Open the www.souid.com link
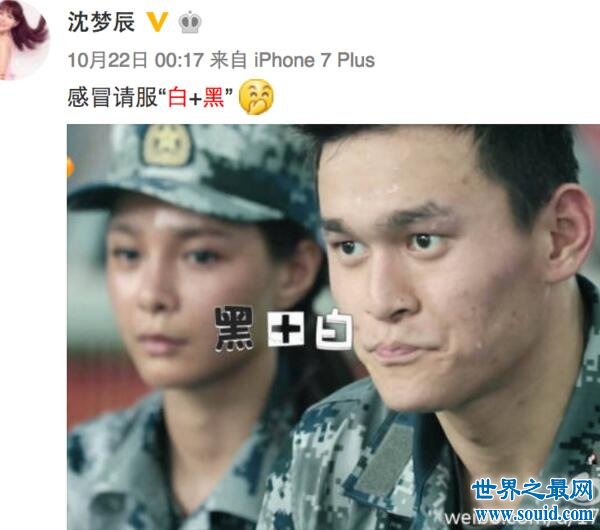 tap(535, 512)
